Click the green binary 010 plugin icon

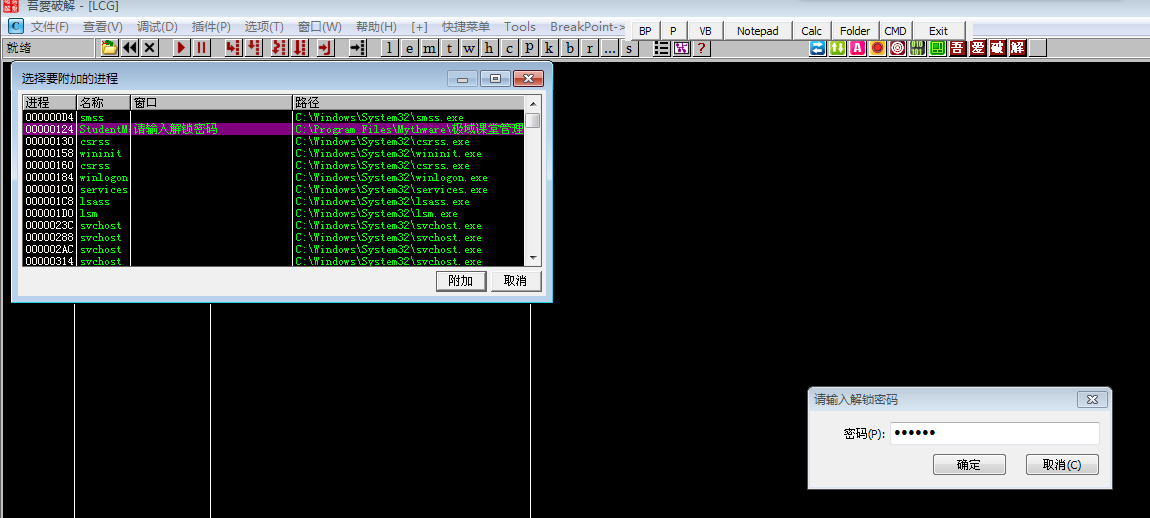[x=917, y=48]
